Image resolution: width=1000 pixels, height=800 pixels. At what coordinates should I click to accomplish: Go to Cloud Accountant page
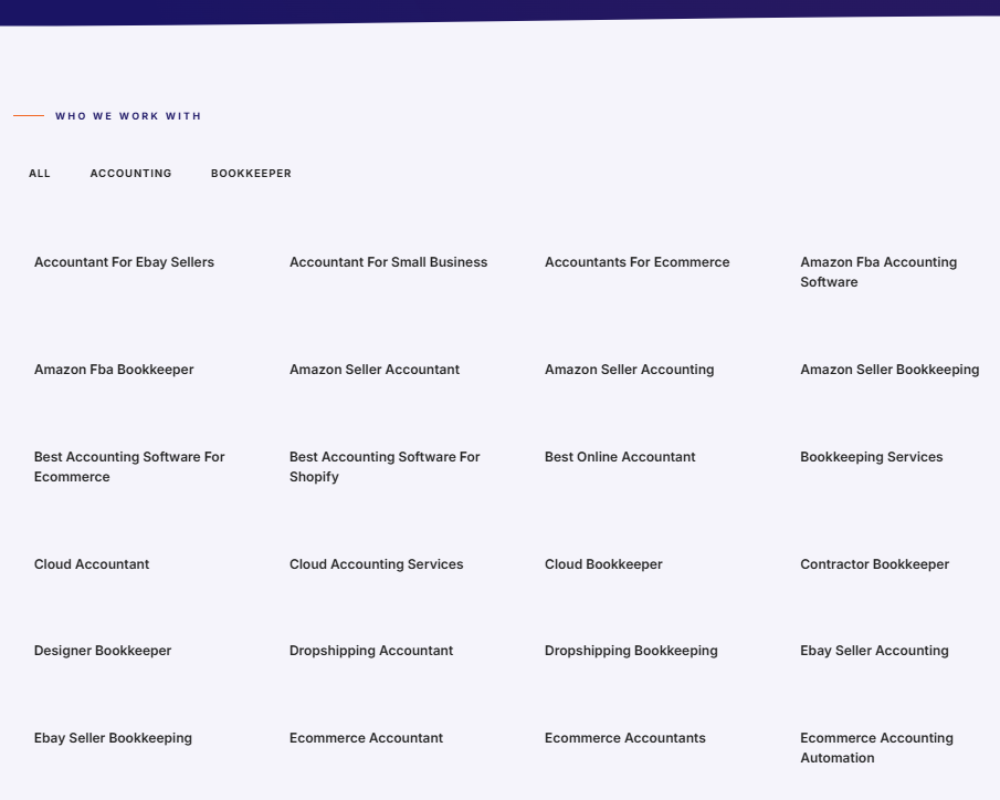click(x=92, y=564)
